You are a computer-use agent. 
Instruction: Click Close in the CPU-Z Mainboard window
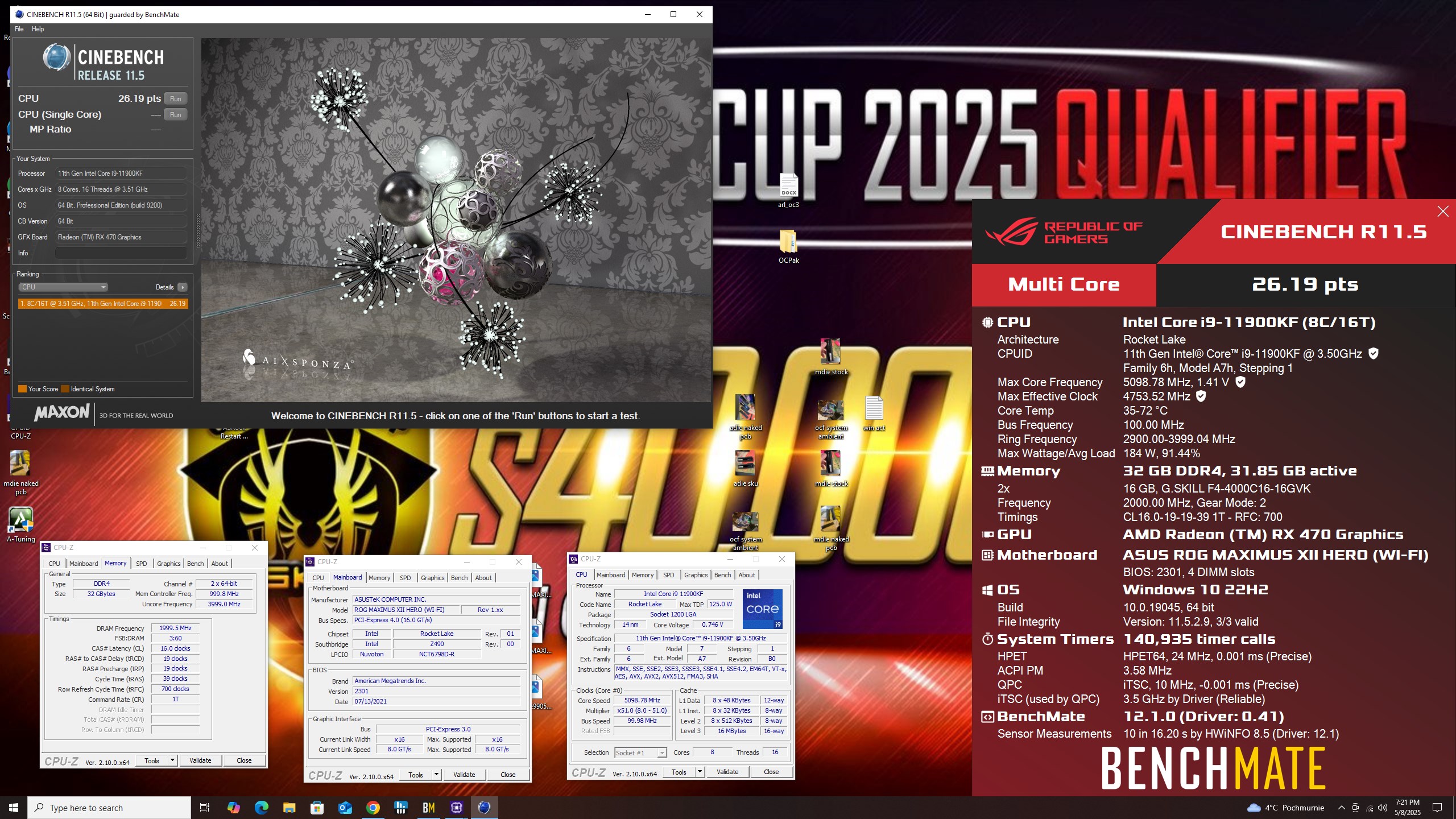[508, 775]
